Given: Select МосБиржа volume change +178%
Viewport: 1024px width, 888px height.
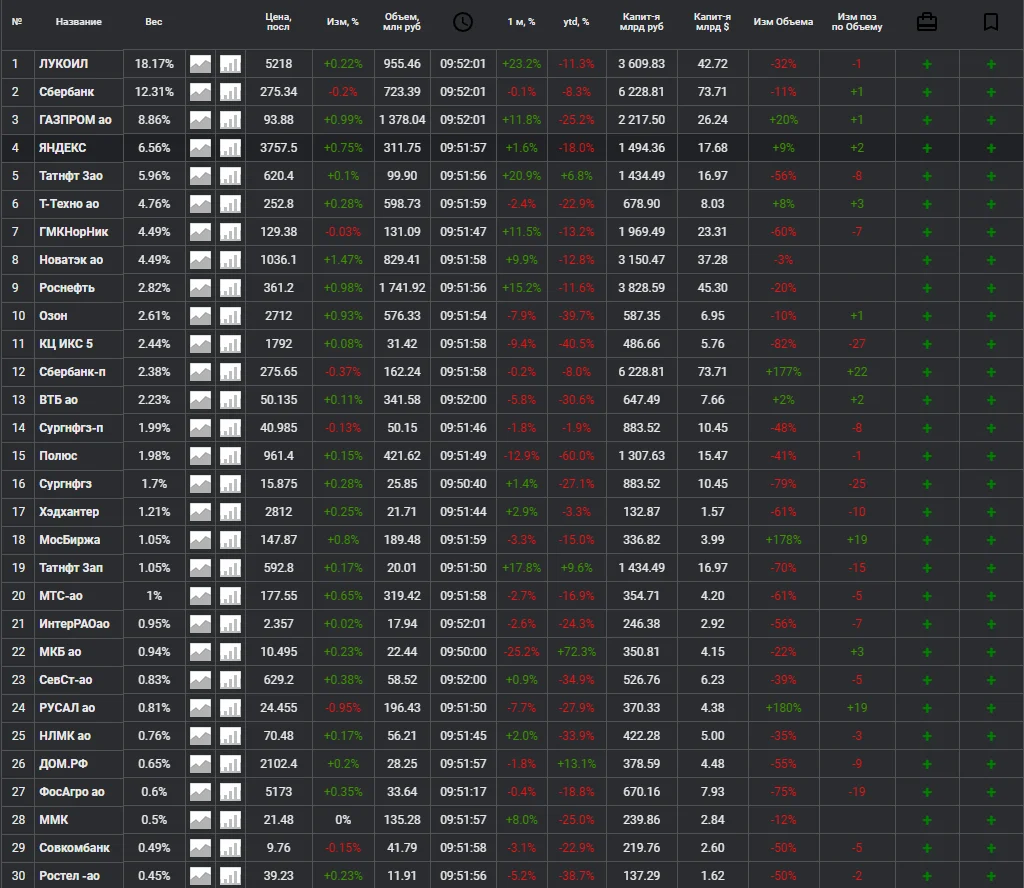Looking at the screenshot, I should click(x=783, y=540).
